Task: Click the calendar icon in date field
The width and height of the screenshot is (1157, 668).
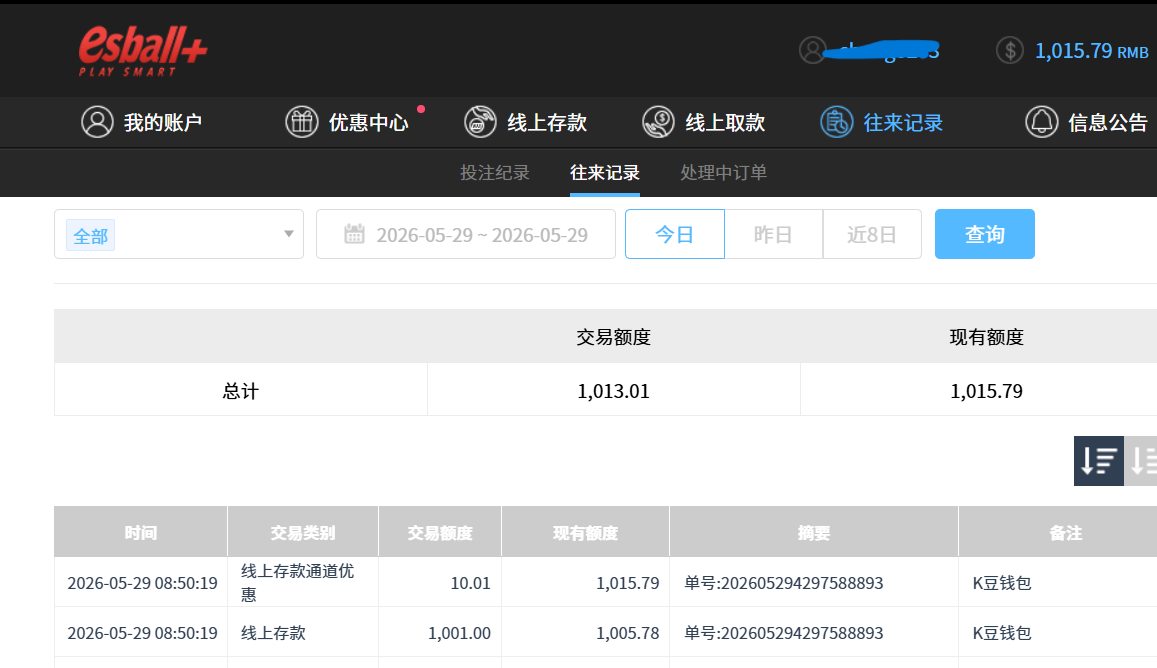Action: [354, 234]
